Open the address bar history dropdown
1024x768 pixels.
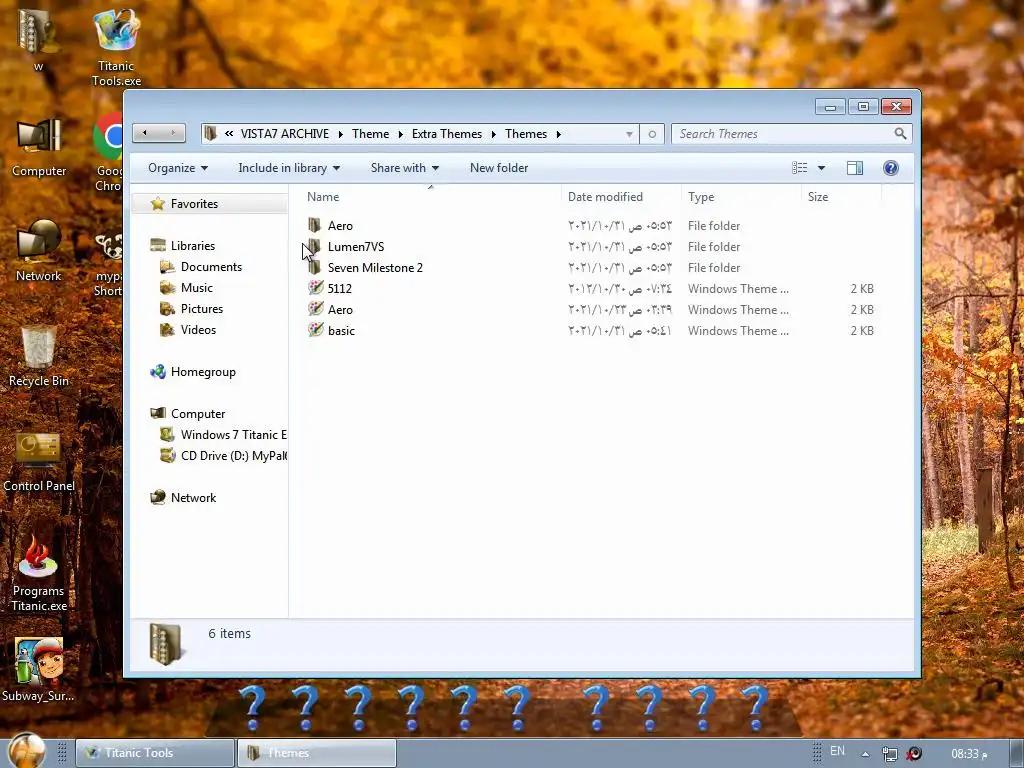pyautogui.click(x=629, y=134)
